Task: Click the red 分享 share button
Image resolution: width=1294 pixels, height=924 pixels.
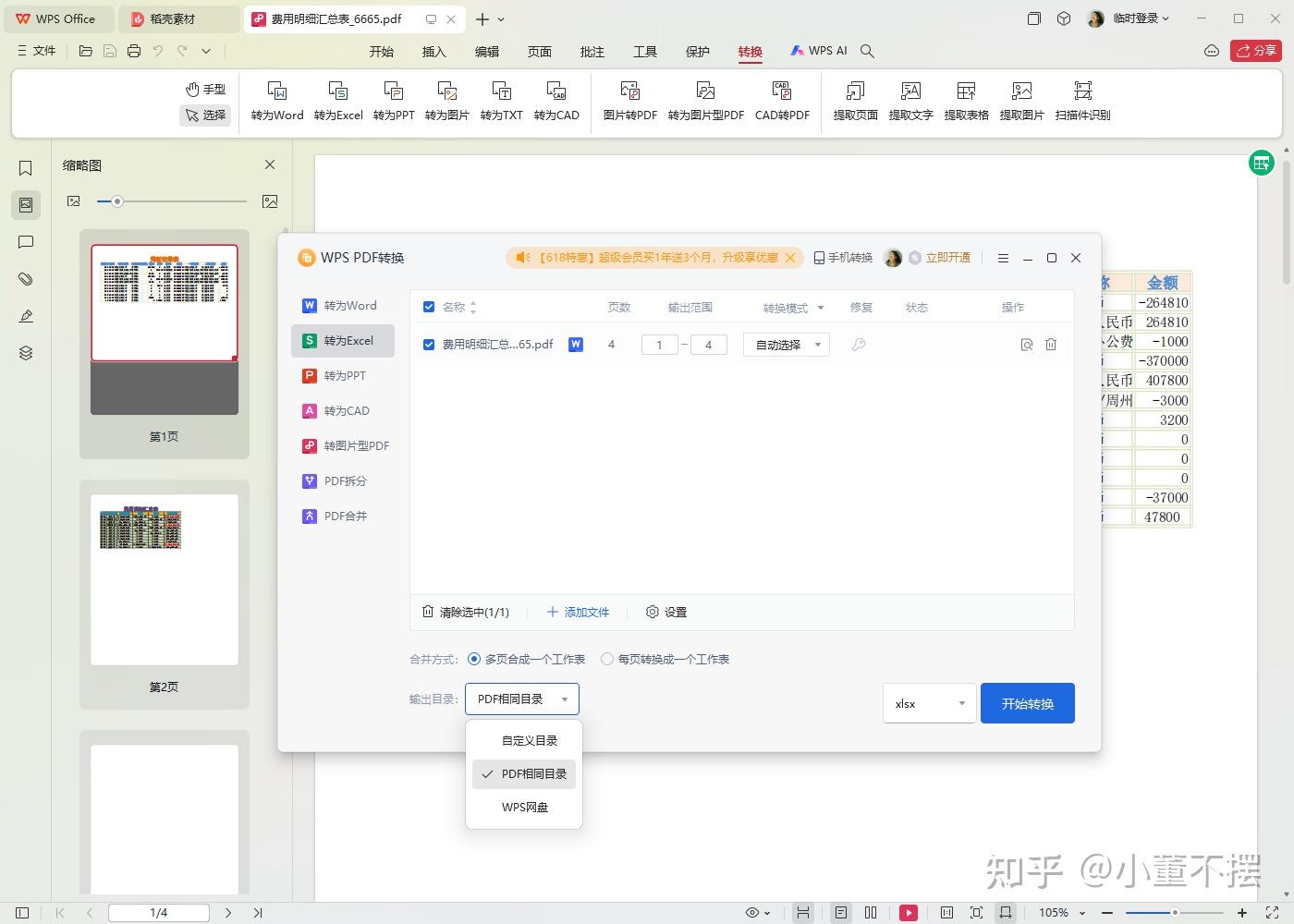Action: (x=1256, y=52)
